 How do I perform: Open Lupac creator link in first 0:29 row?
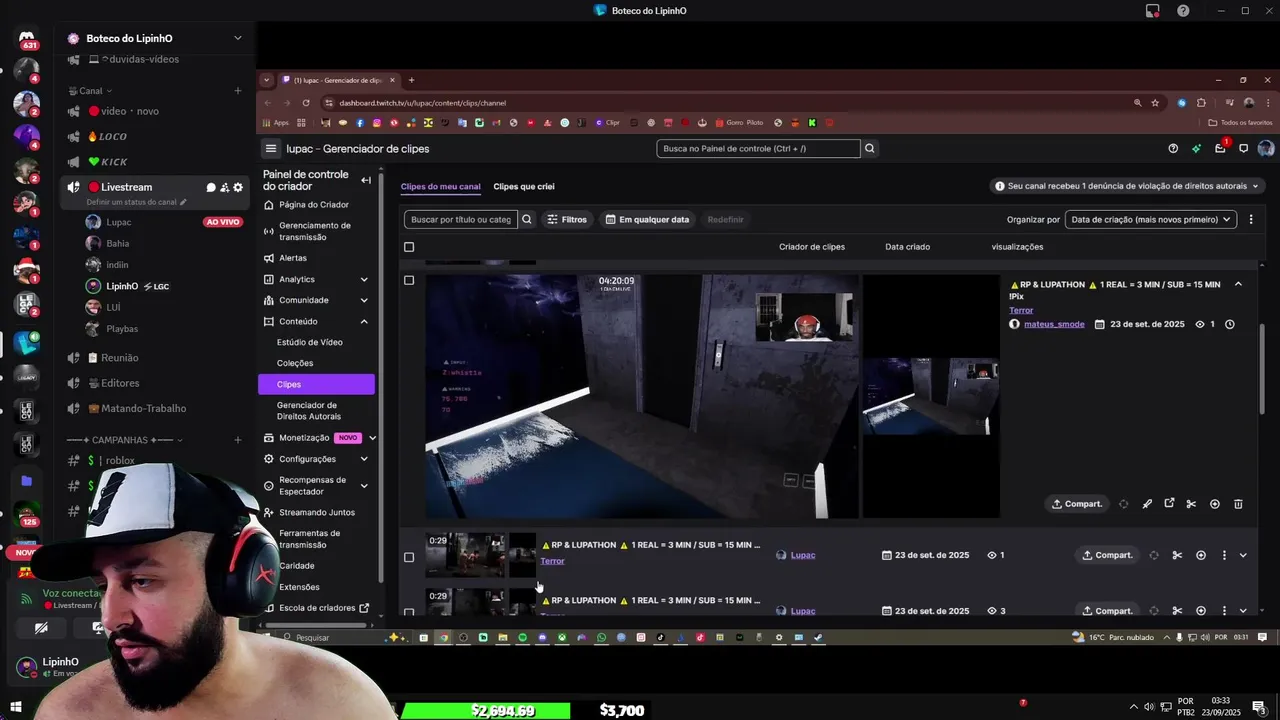(803, 555)
